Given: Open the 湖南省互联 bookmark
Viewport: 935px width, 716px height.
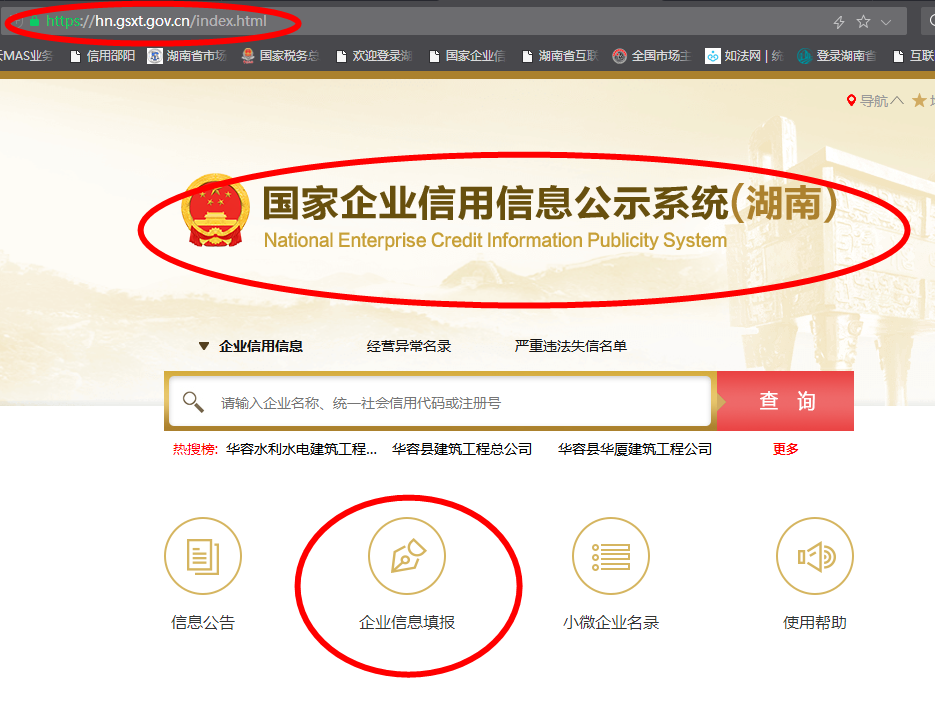Looking at the screenshot, I should click(560, 56).
